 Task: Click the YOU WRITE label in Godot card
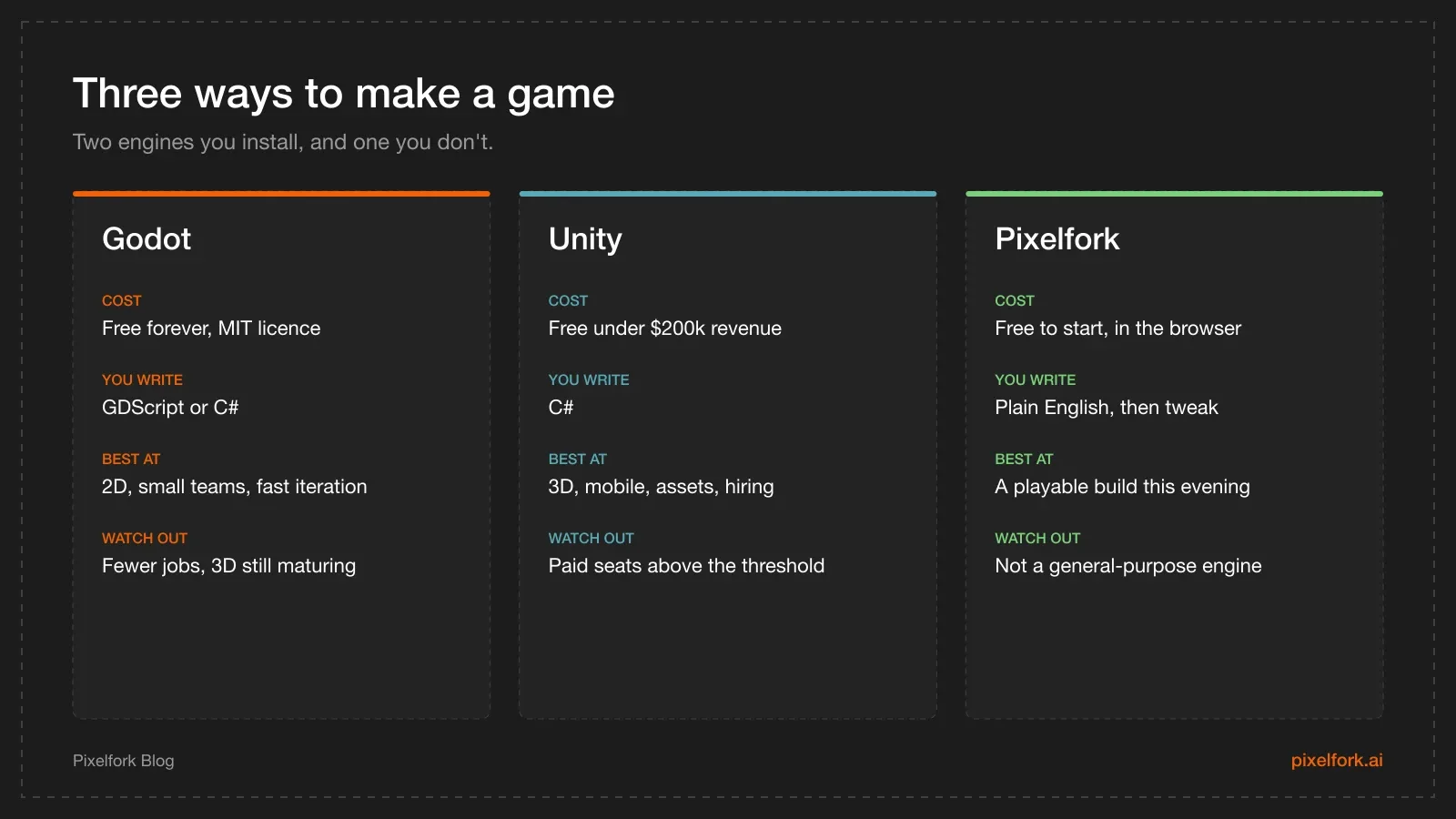tap(143, 380)
